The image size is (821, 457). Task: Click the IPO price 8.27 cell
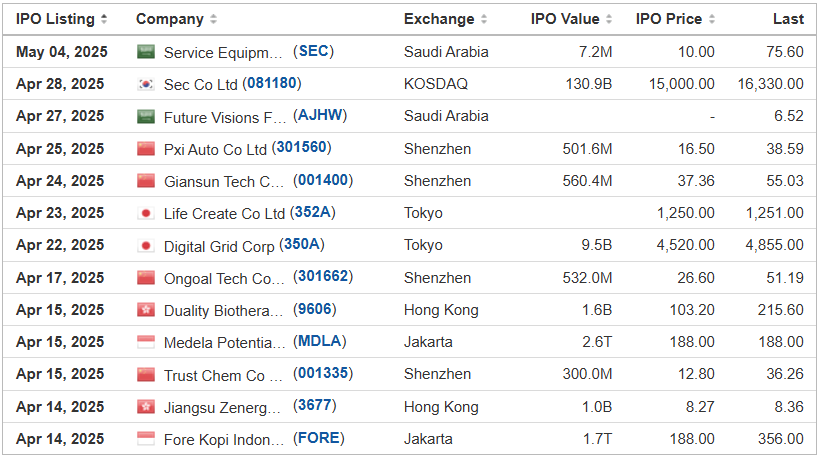click(700, 407)
